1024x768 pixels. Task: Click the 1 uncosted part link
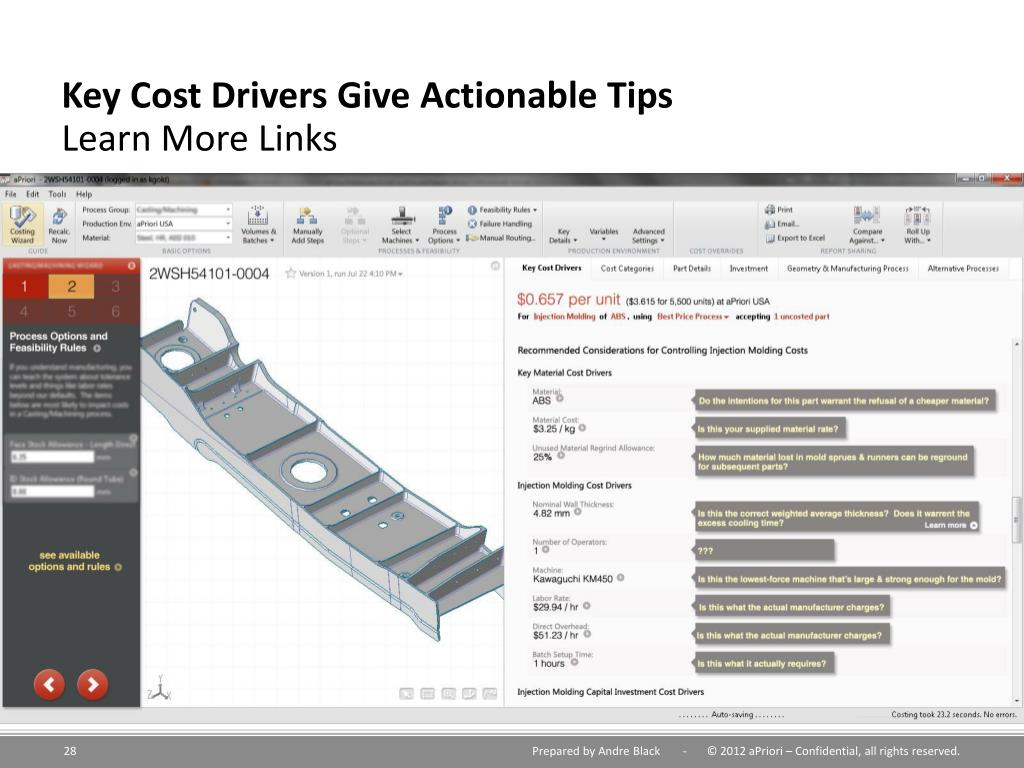coord(801,317)
